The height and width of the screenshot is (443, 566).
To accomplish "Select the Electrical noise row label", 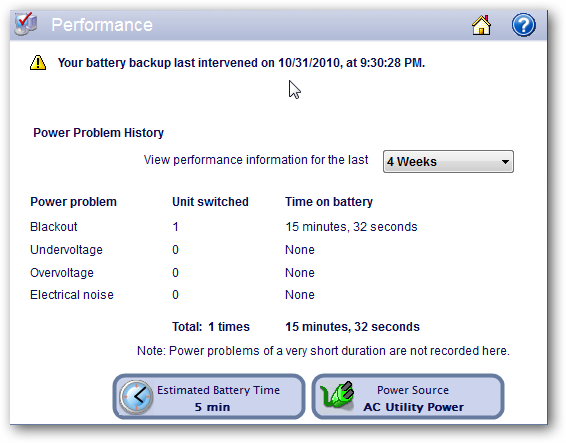I will tap(72, 295).
